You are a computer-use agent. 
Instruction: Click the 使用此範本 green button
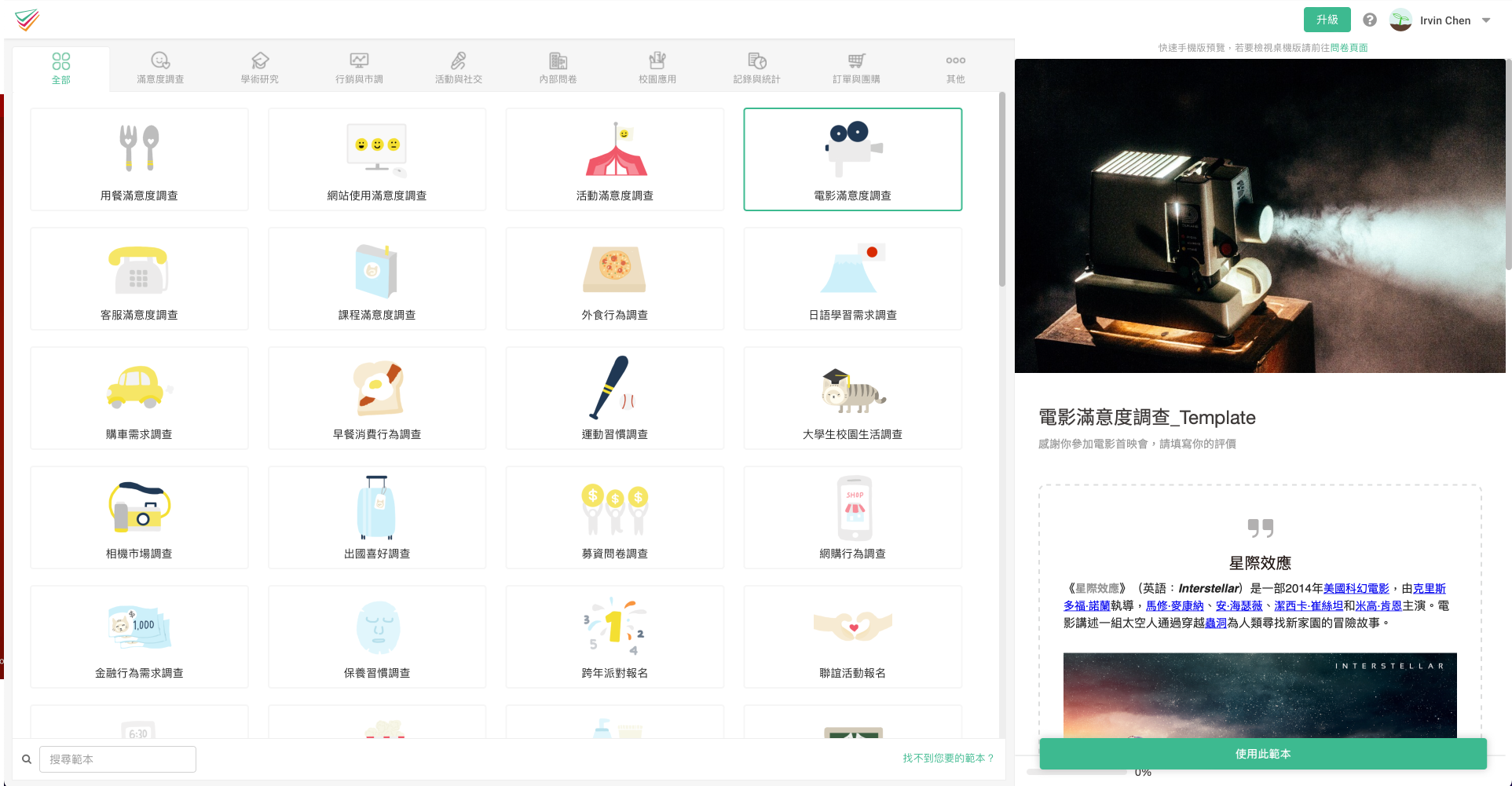coord(1261,753)
